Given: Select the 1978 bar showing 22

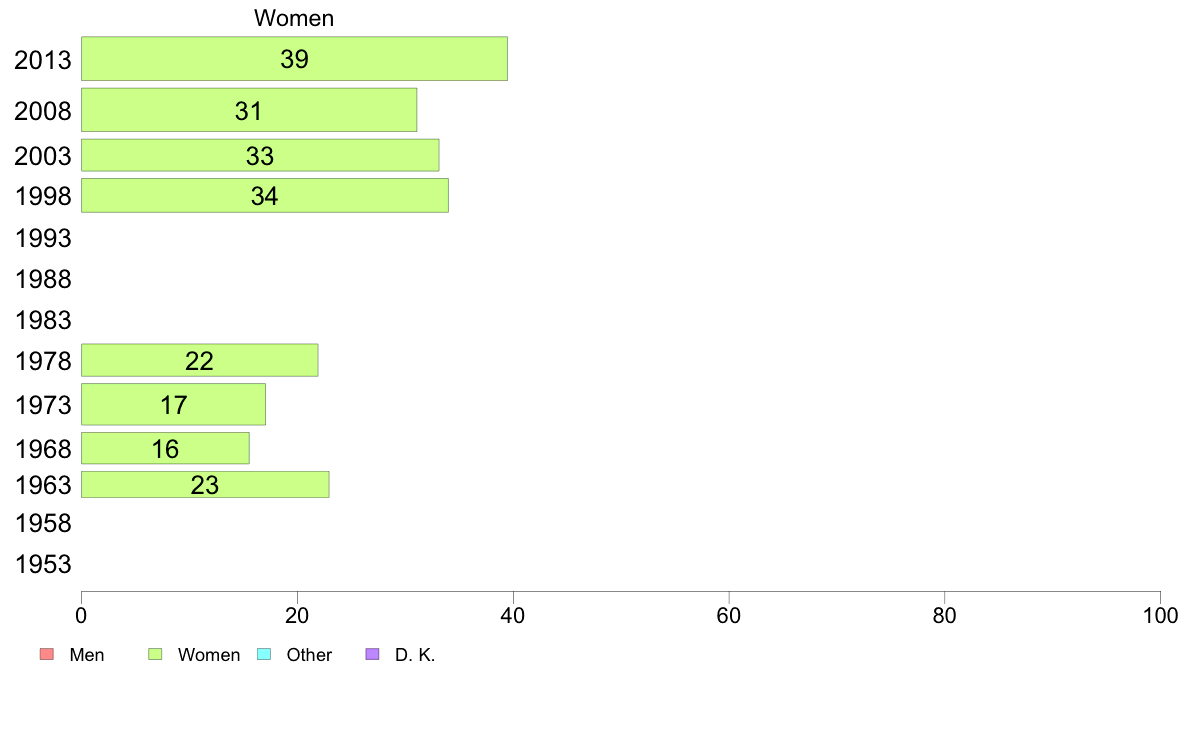Looking at the screenshot, I should (199, 360).
